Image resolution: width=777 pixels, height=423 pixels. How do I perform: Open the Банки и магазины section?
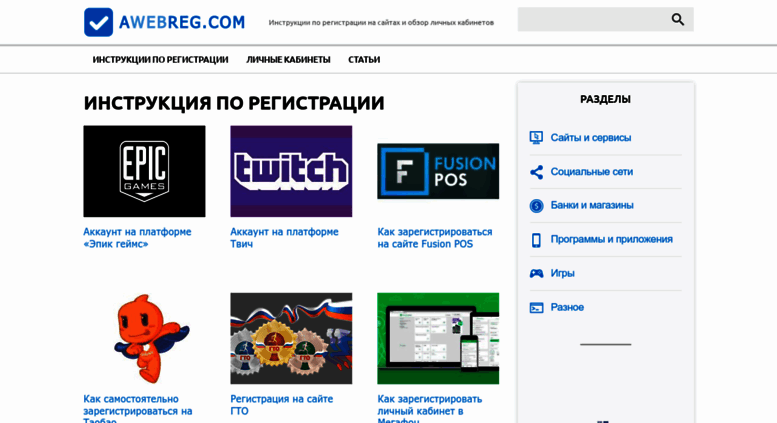click(592, 205)
